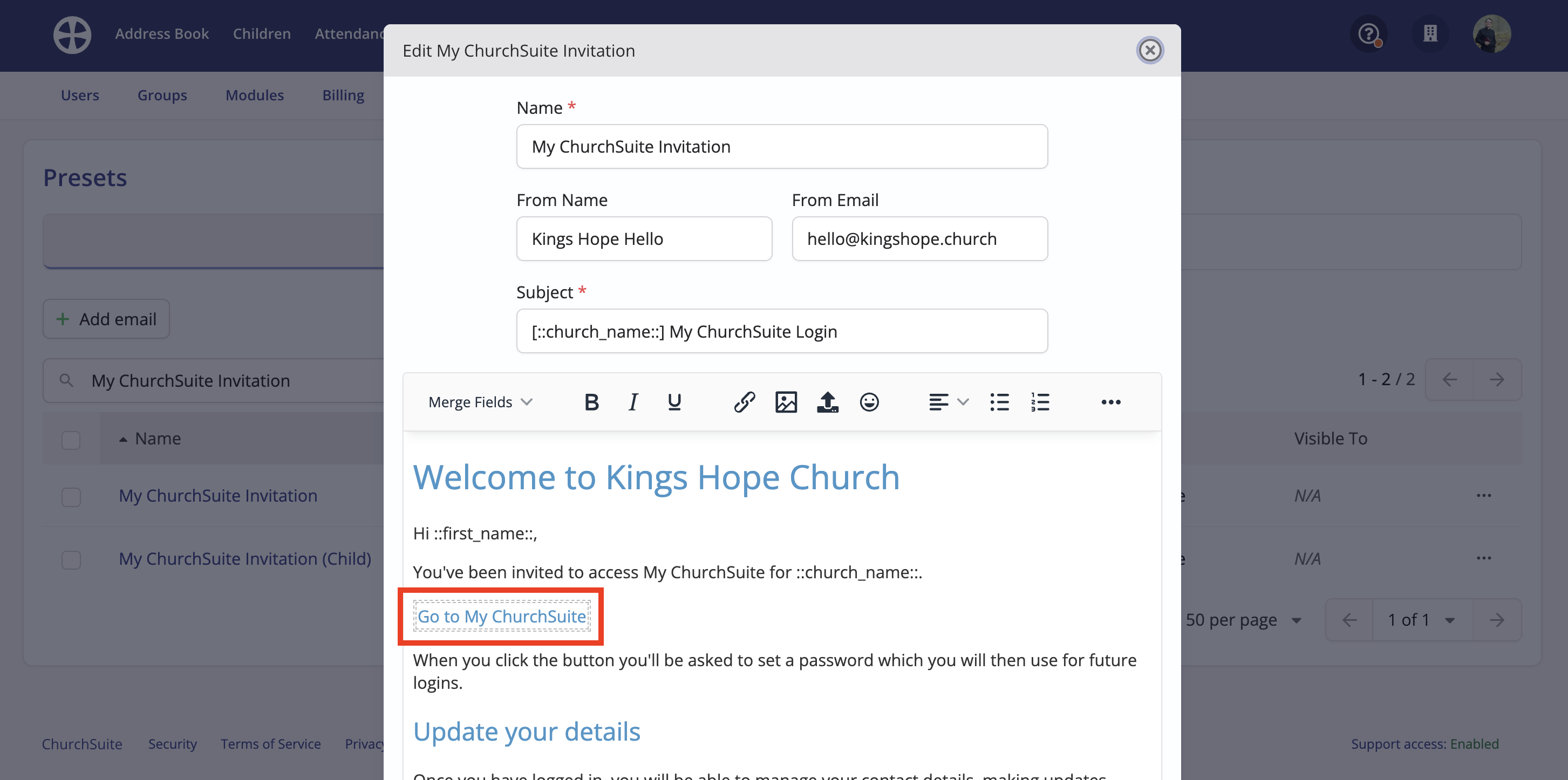Image resolution: width=1568 pixels, height=780 pixels.
Task: Apply a bulleted list
Action: [x=999, y=402]
